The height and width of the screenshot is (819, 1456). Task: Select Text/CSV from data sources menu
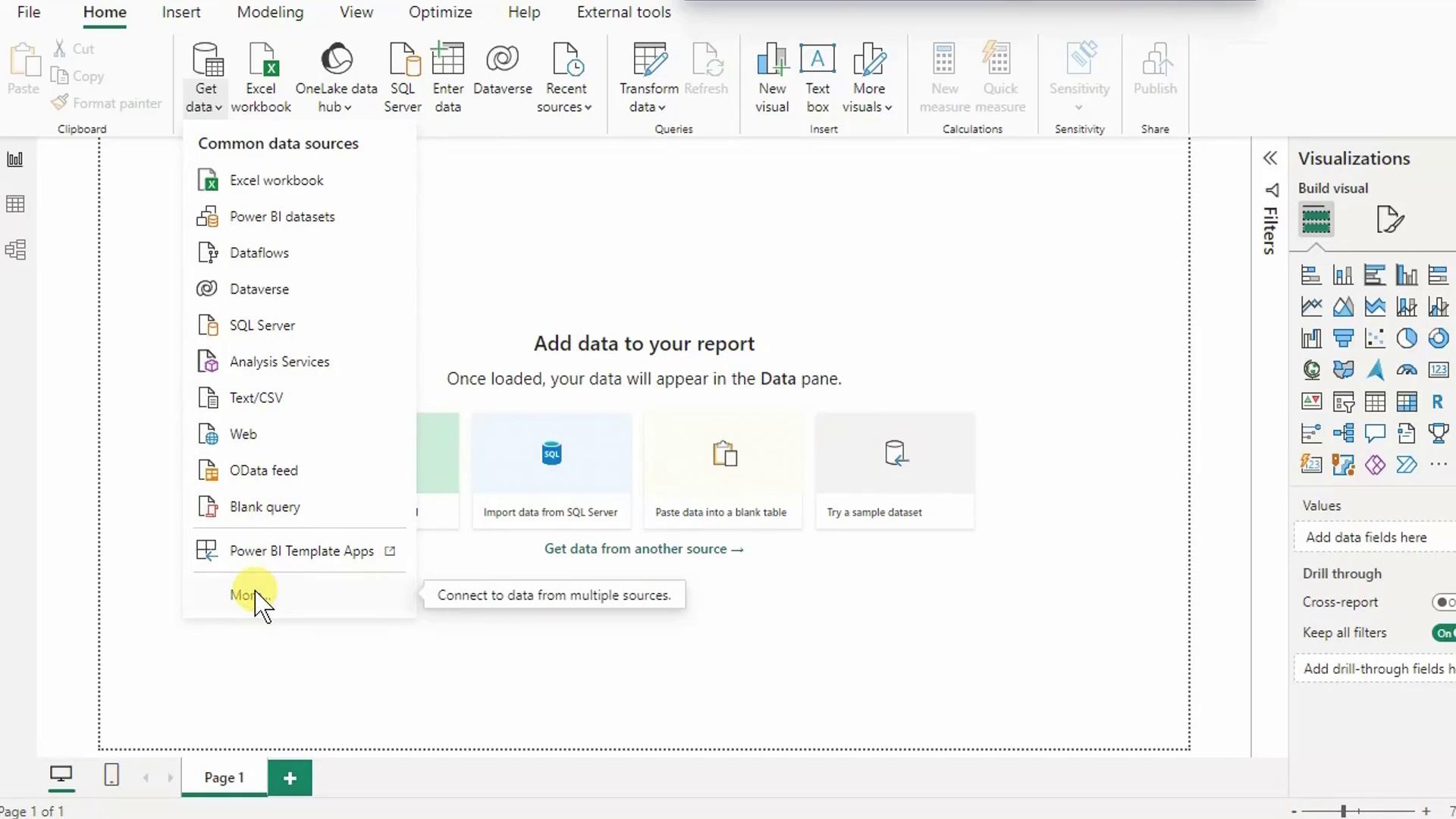tap(256, 398)
